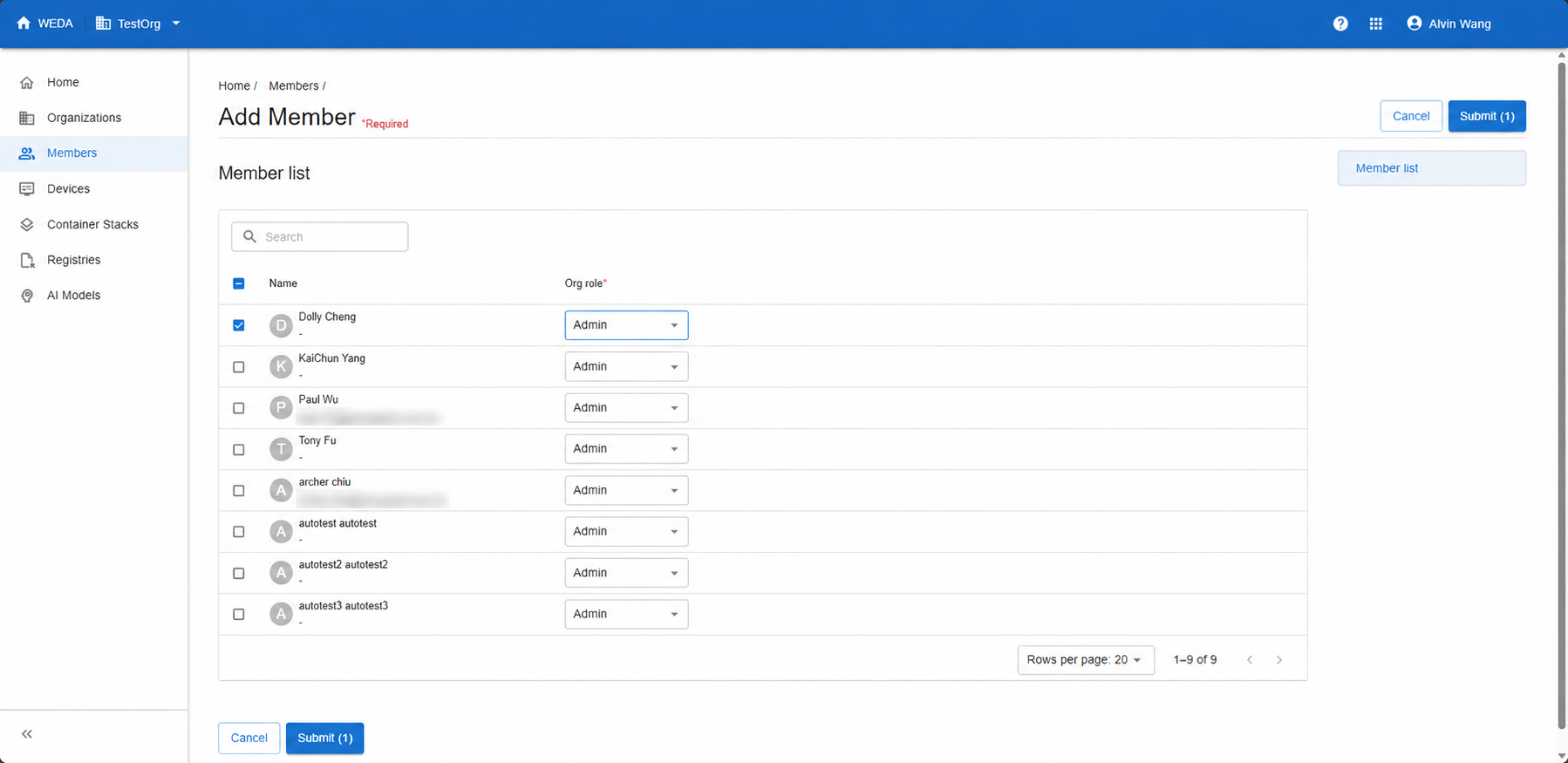Image resolution: width=1568 pixels, height=763 pixels.
Task: Click the member Search field
Action: pos(320,236)
